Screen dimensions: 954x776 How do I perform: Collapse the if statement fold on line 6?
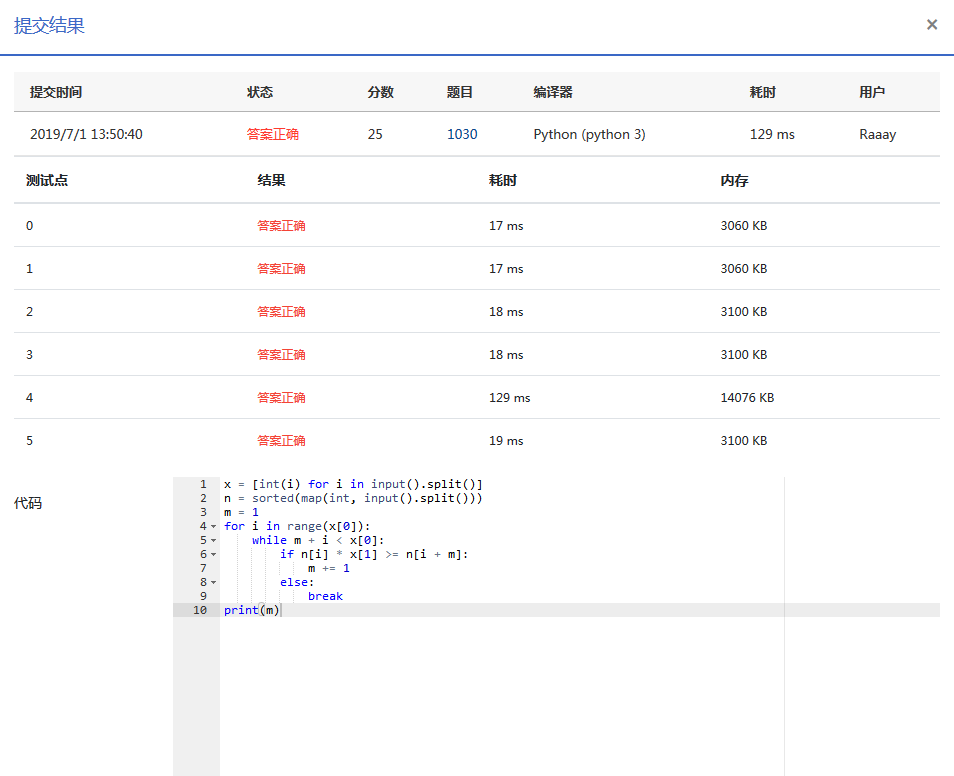click(x=212, y=553)
